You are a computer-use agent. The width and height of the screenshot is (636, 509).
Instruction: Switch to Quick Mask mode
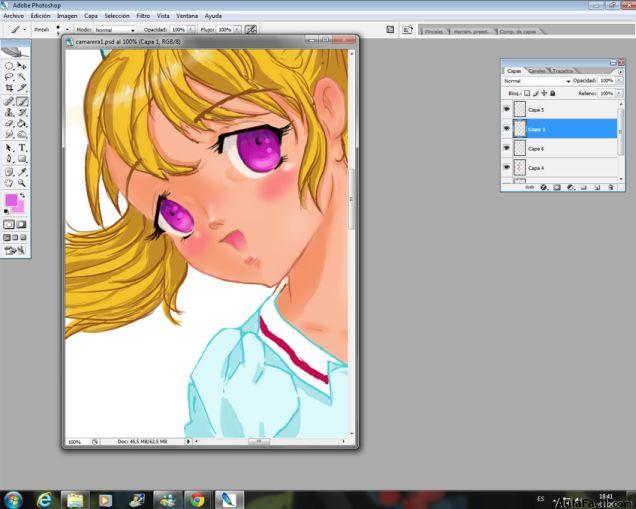click(x=22, y=224)
